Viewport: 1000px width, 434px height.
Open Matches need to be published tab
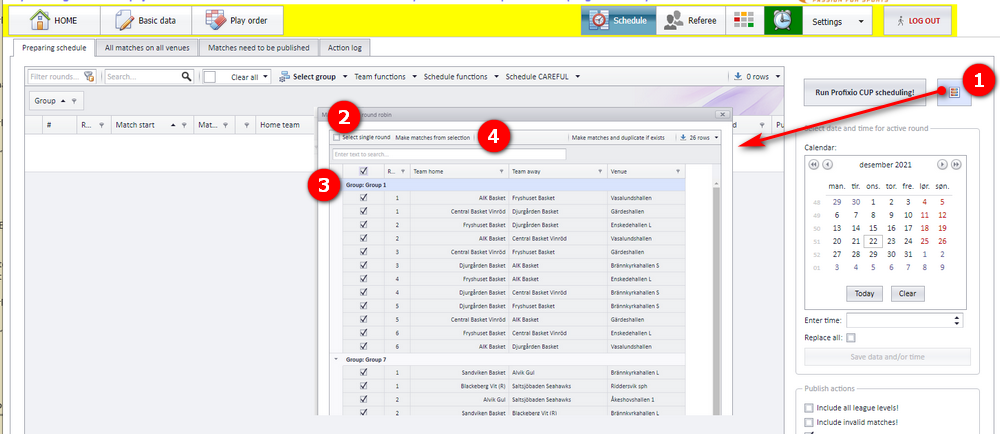click(258, 48)
